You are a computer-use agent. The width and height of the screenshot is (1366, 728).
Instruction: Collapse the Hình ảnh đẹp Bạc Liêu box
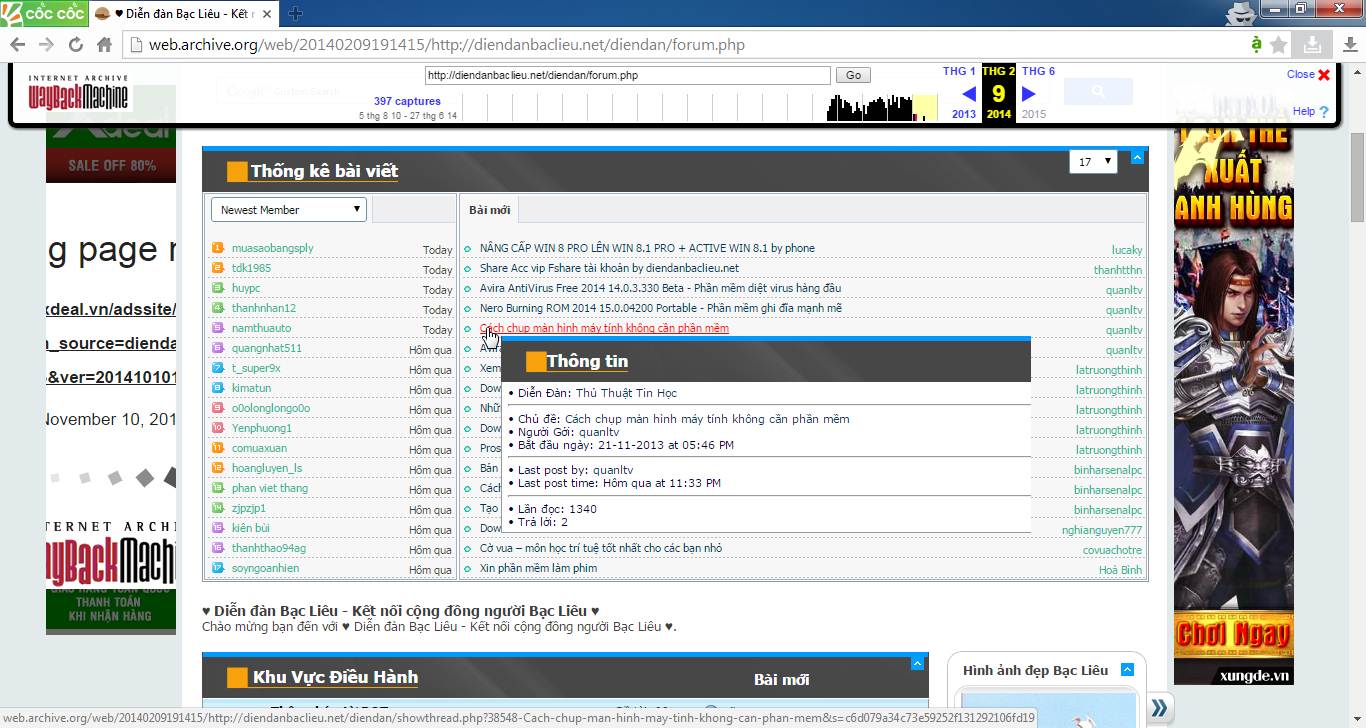coord(1128,670)
